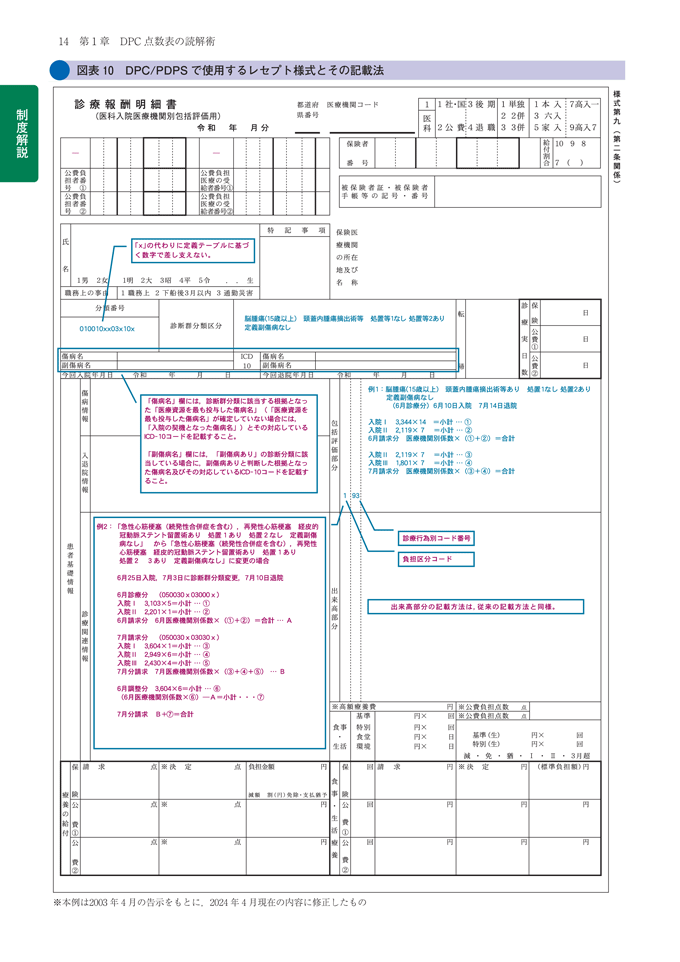
Task: Select the 2女 gender option
Action: (101, 280)
